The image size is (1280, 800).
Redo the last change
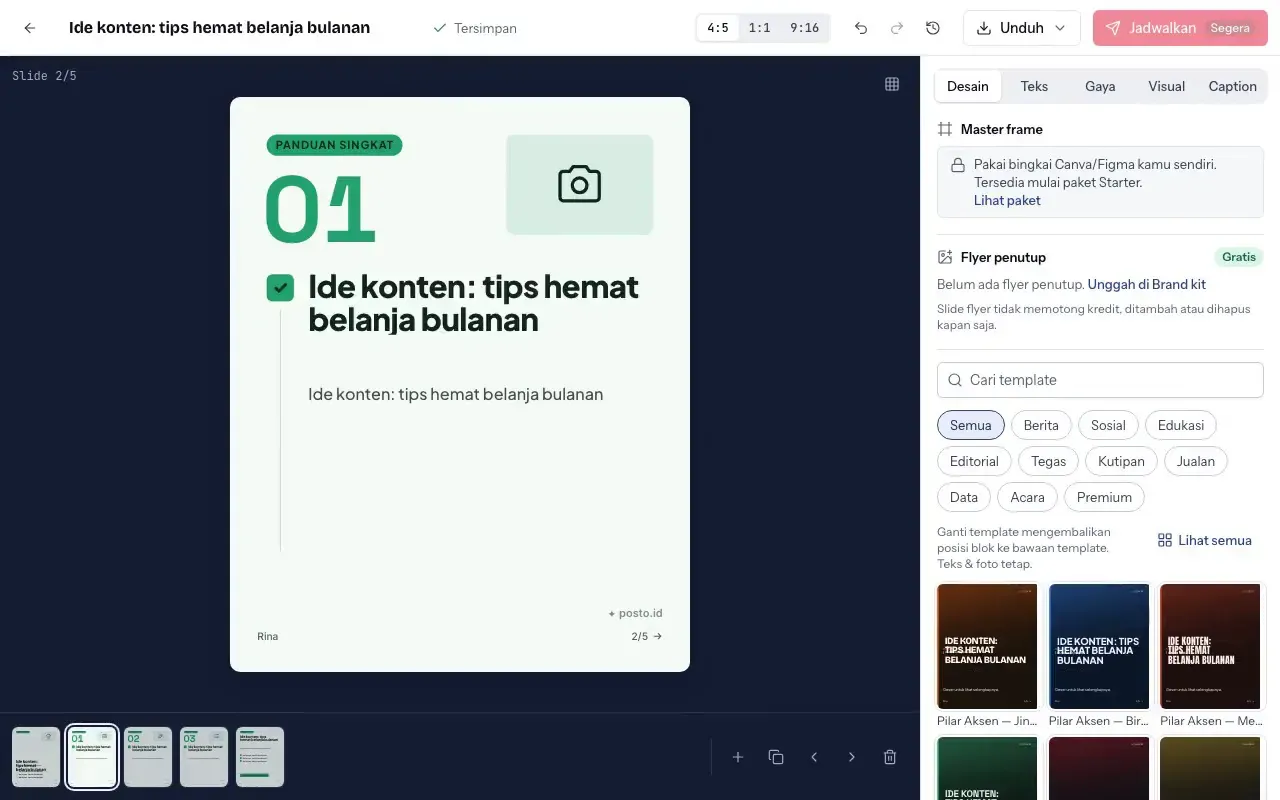click(x=897, y=28)
